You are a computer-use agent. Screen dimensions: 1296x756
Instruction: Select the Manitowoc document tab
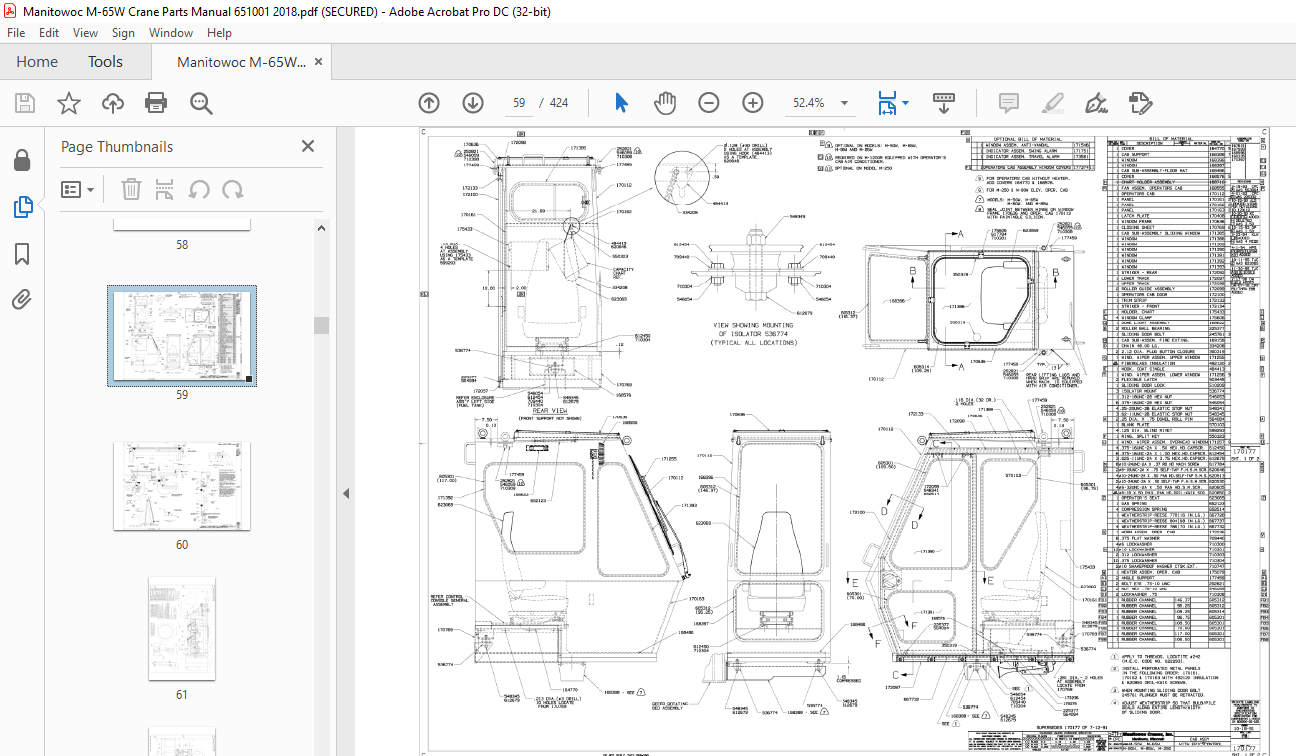pyautogui.click(x=240, y=62)
